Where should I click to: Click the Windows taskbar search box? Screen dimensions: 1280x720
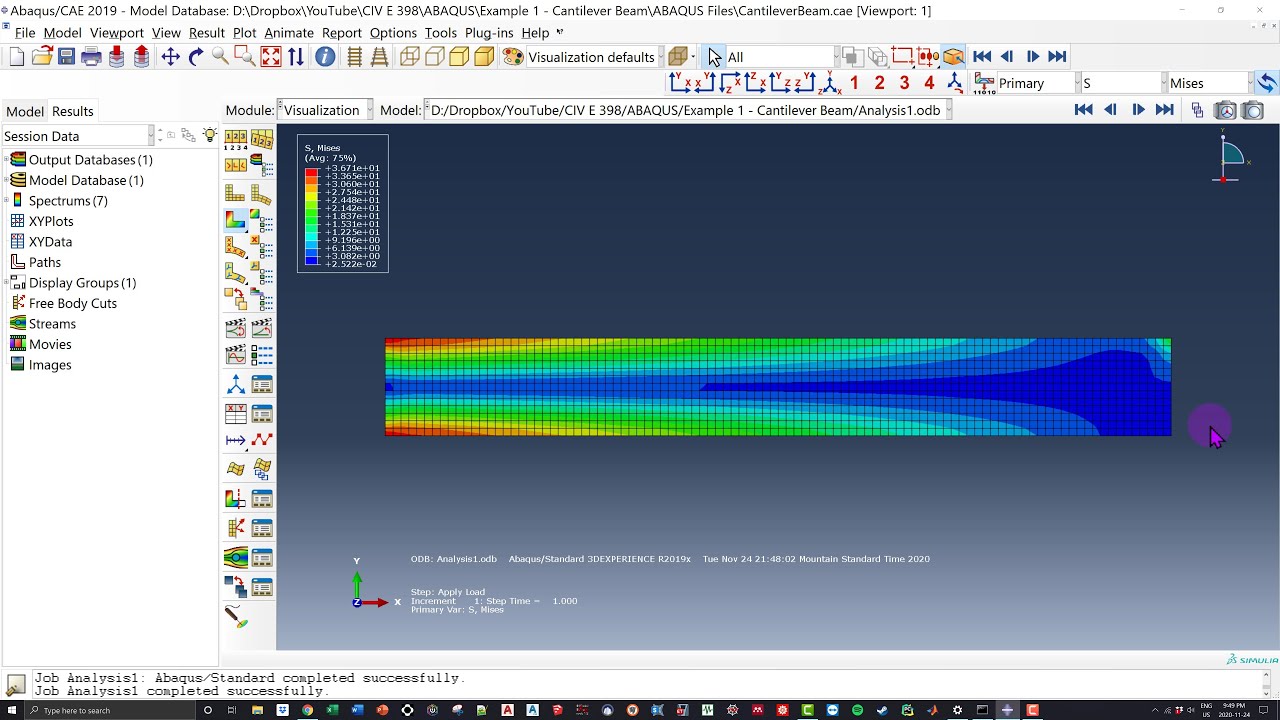110,710
